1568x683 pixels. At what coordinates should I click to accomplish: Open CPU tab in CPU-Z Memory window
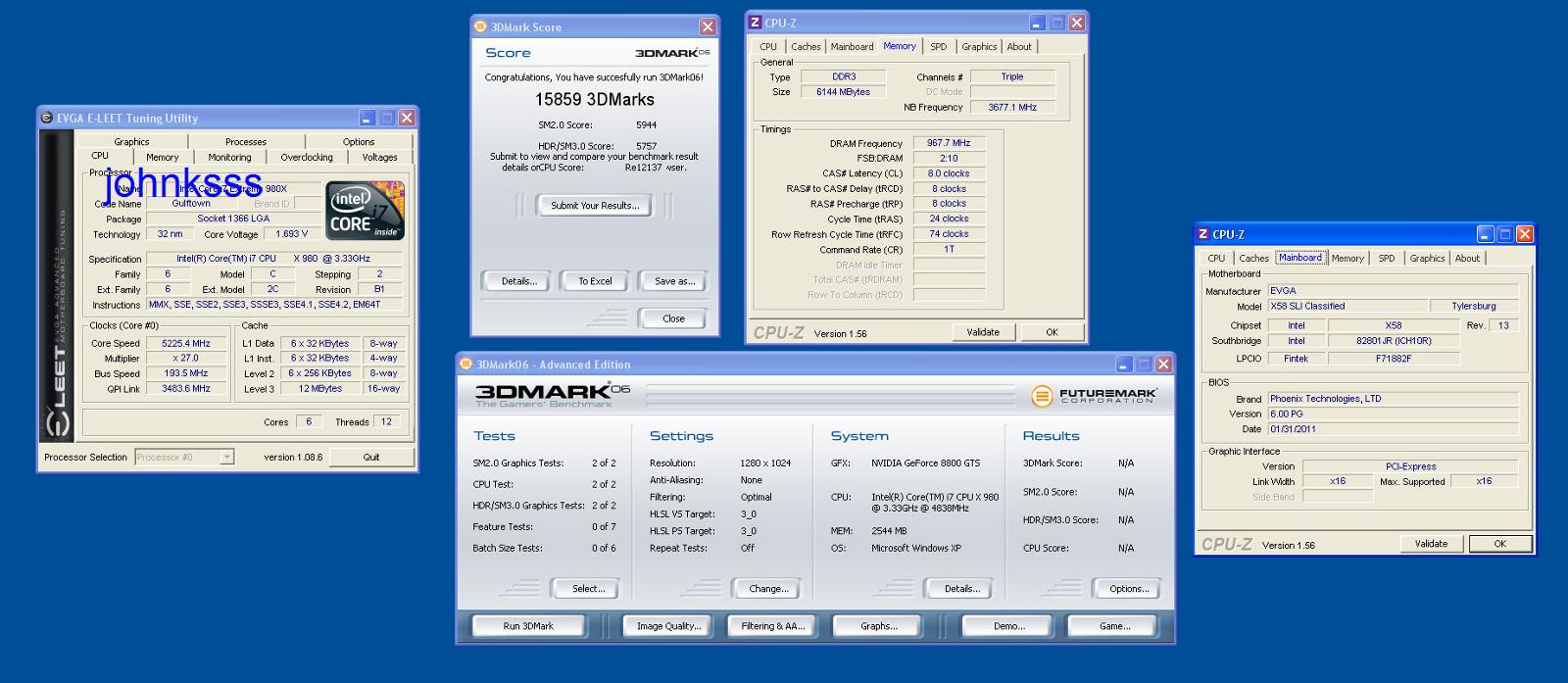pos(768,46)
